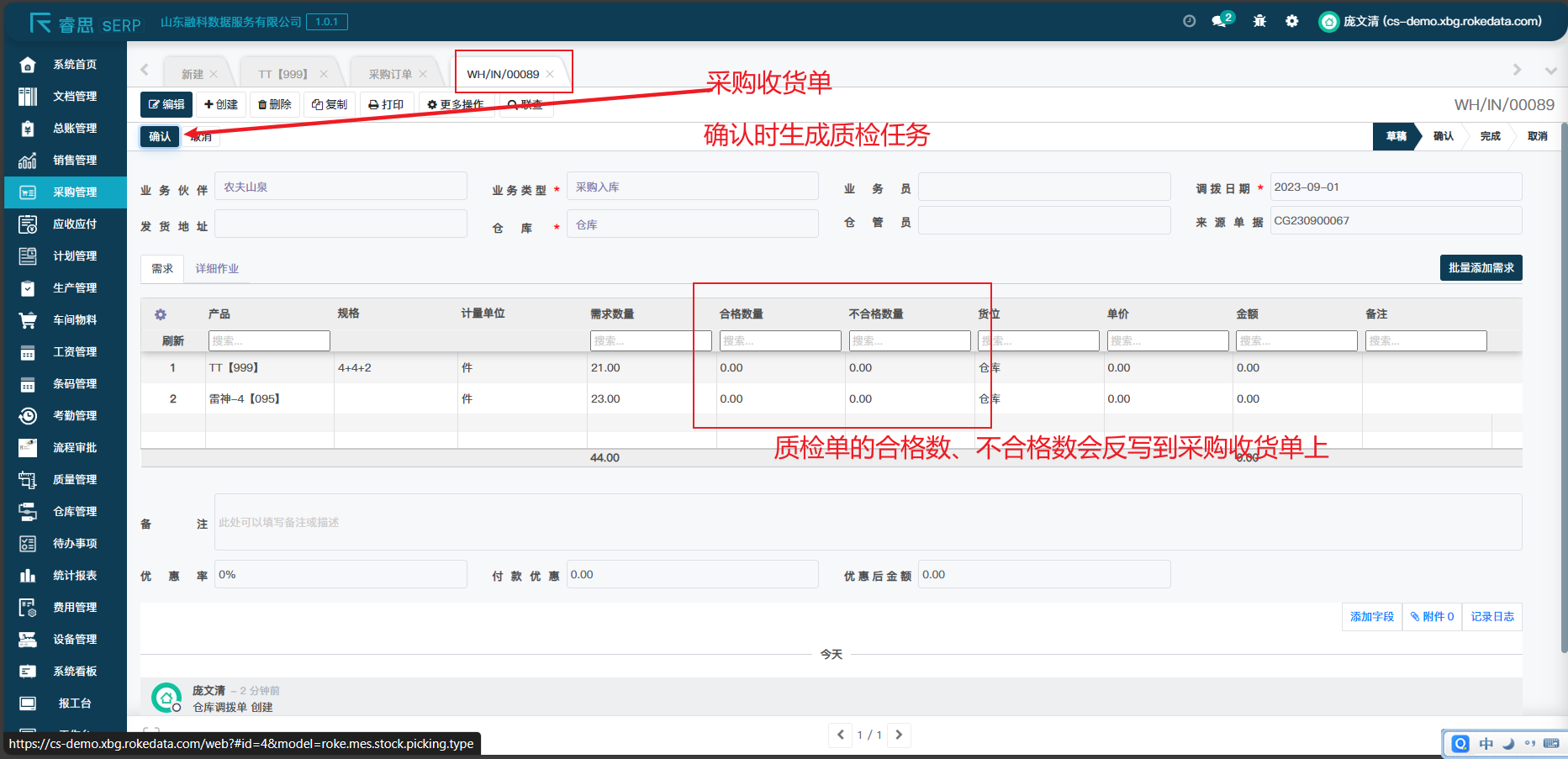Click the 备注 notes text field
1568x759 pixels.
[x=868, y=522]
